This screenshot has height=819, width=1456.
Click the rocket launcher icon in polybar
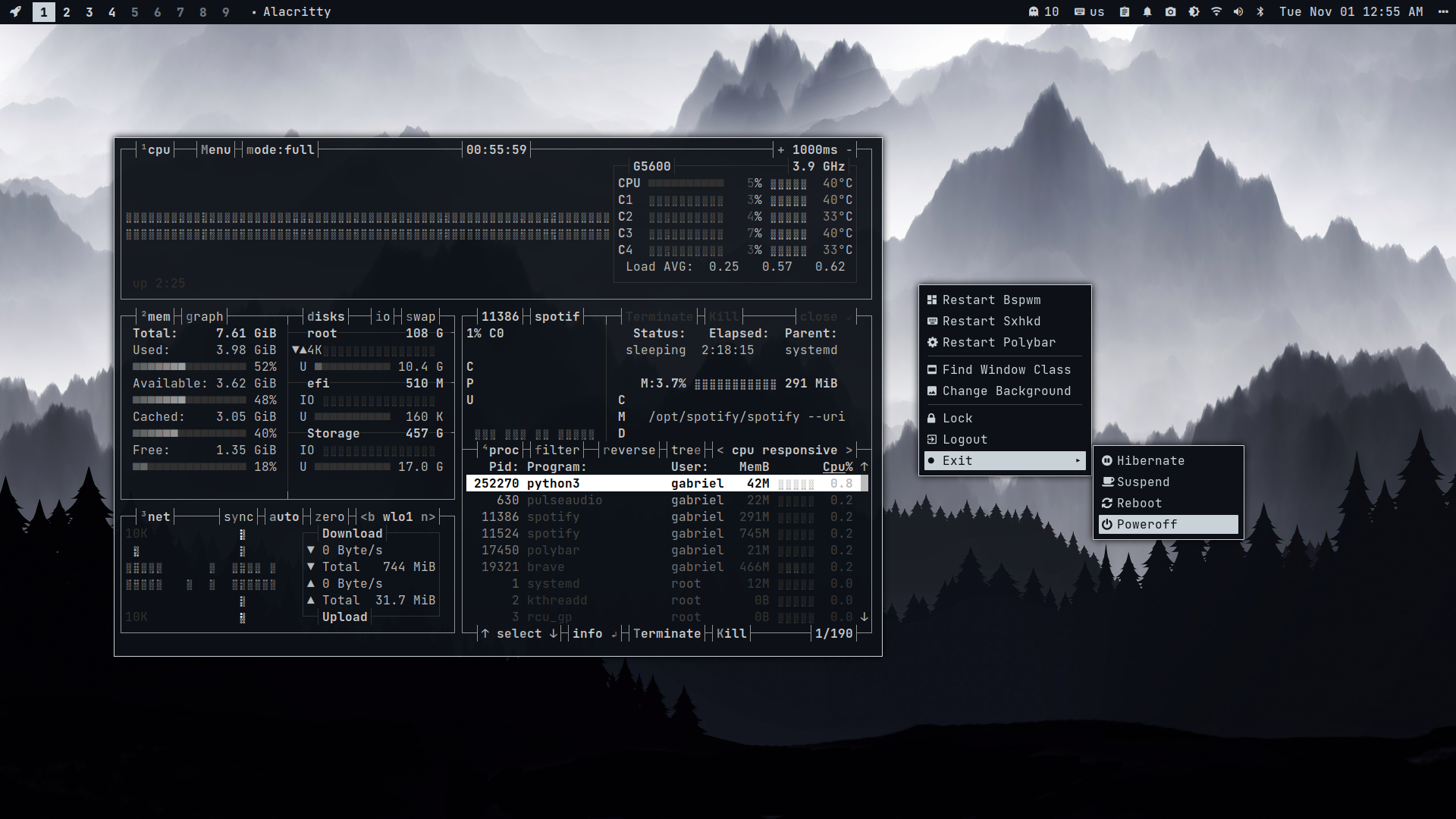[15, 12]
